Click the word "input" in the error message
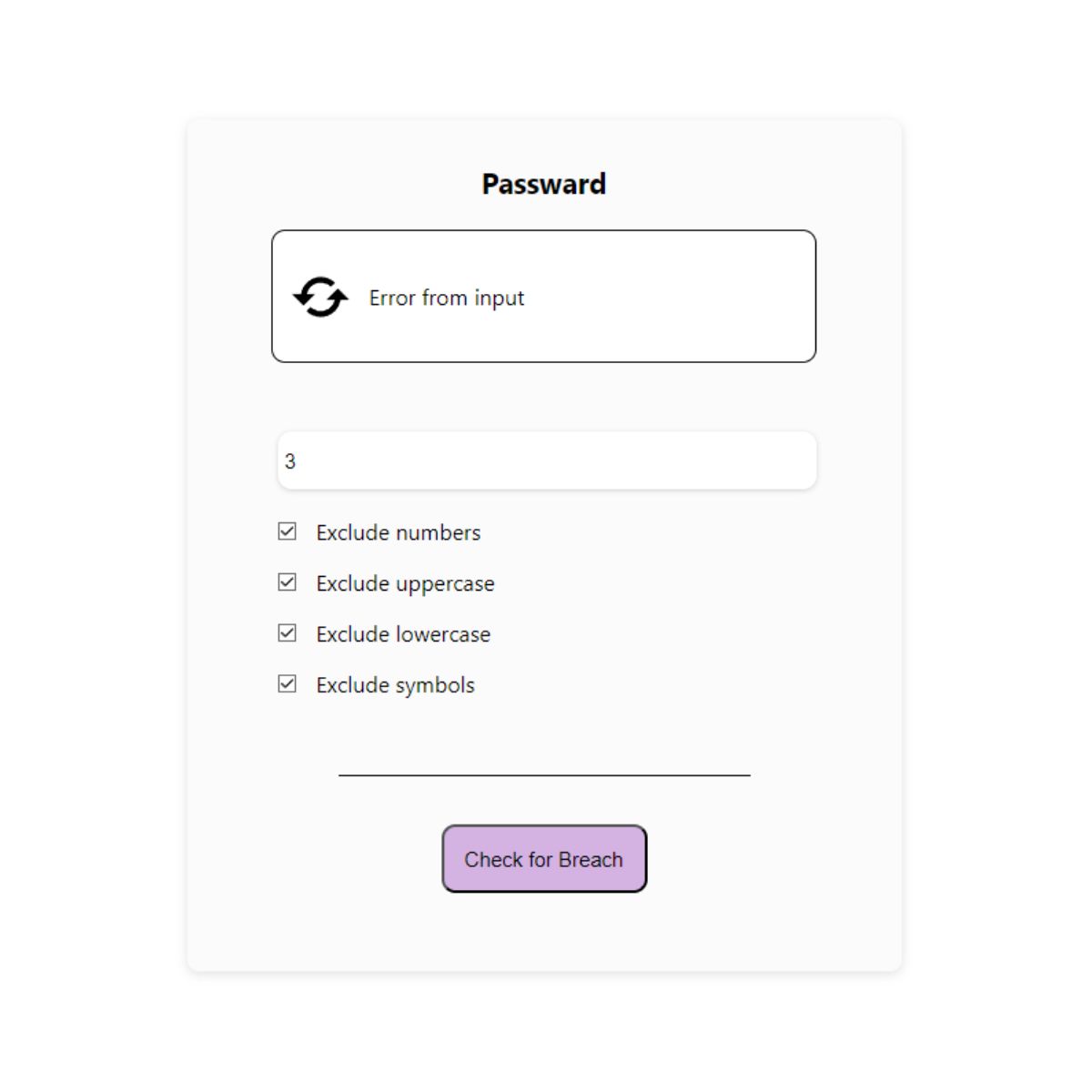The height and width of the screenshot is (1092, 1092). pyautogui.click(x=499, y=298)
